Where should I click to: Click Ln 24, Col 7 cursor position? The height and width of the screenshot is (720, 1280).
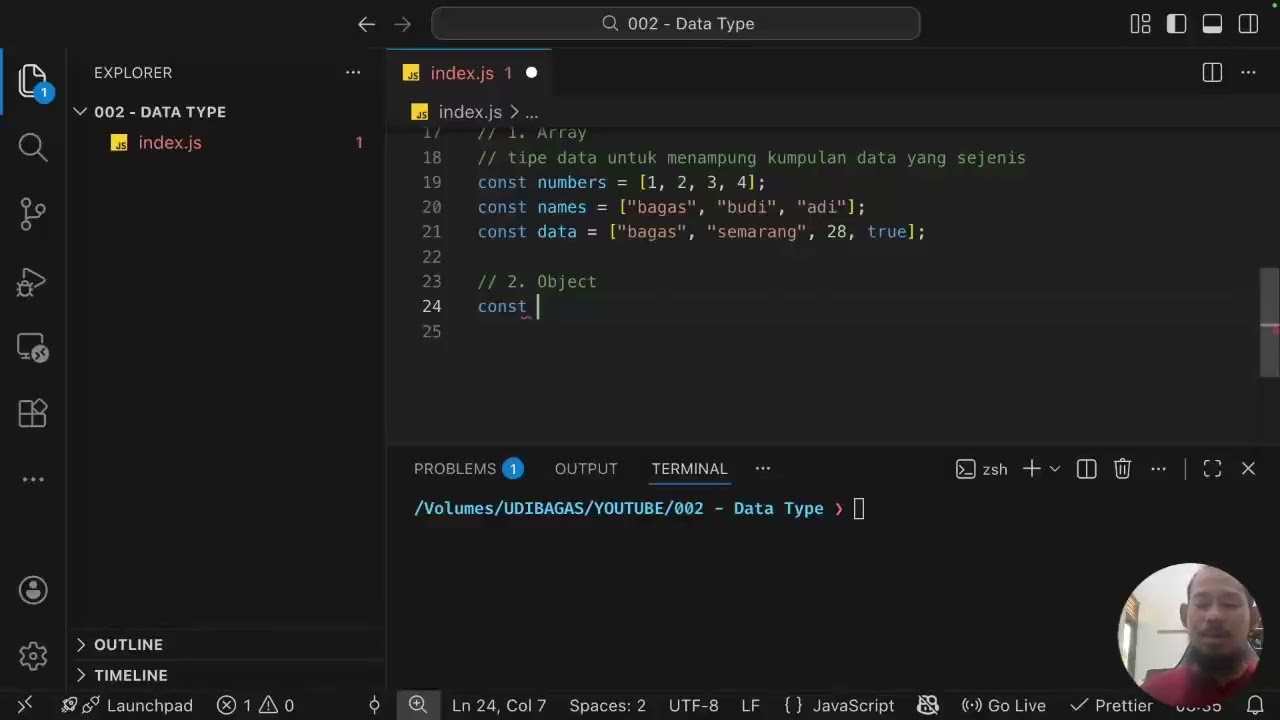499,705
